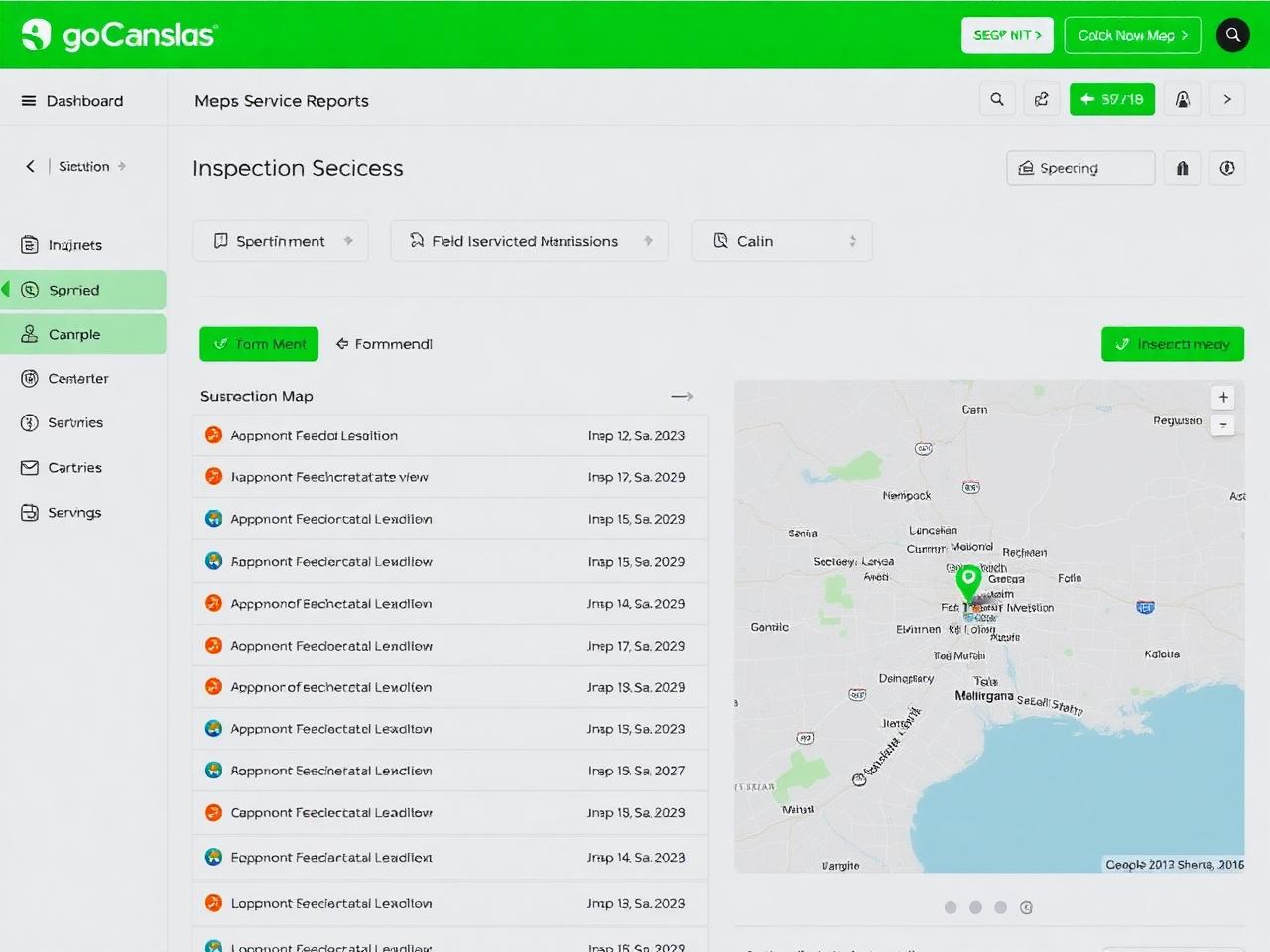Click globe icon of Appnont Feeciorcatal Lexdlievı
The image size is (1270, 952).
coord(213,518)
